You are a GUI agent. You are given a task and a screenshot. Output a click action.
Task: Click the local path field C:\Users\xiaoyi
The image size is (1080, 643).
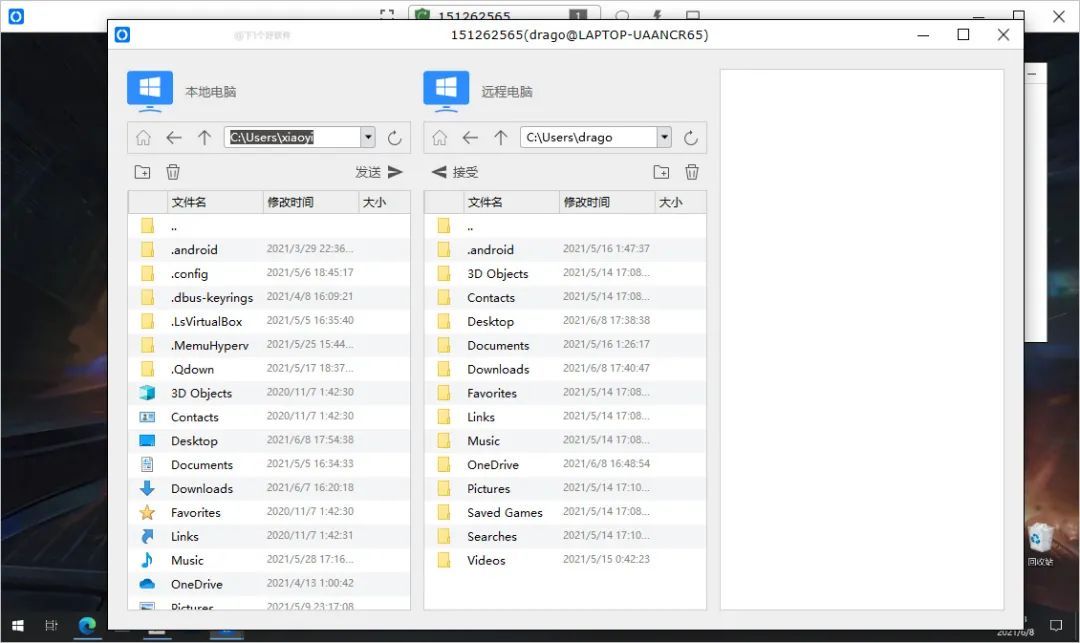coord(293,137)
